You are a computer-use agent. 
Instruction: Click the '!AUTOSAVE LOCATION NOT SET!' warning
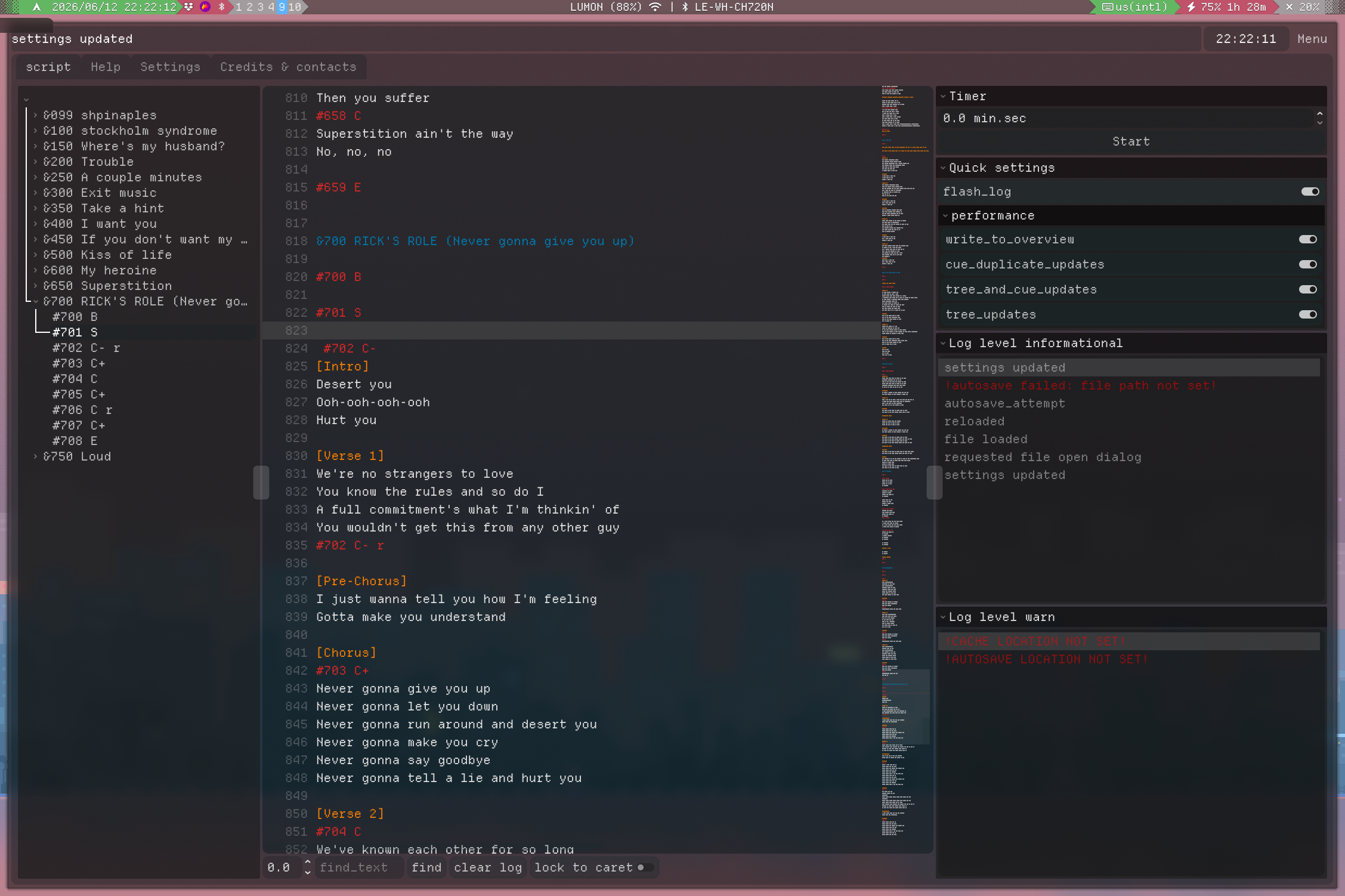1046,659
